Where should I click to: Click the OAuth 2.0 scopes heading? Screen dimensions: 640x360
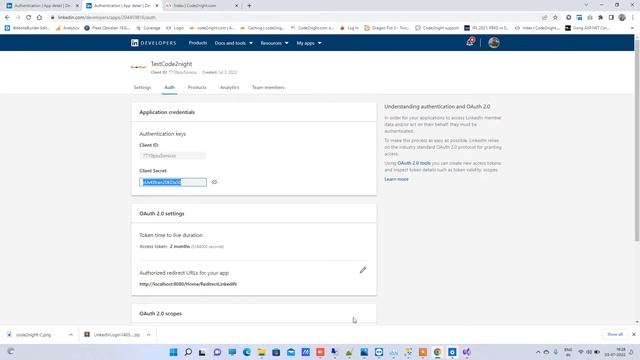pyautogui.click(x=160, y=313)
